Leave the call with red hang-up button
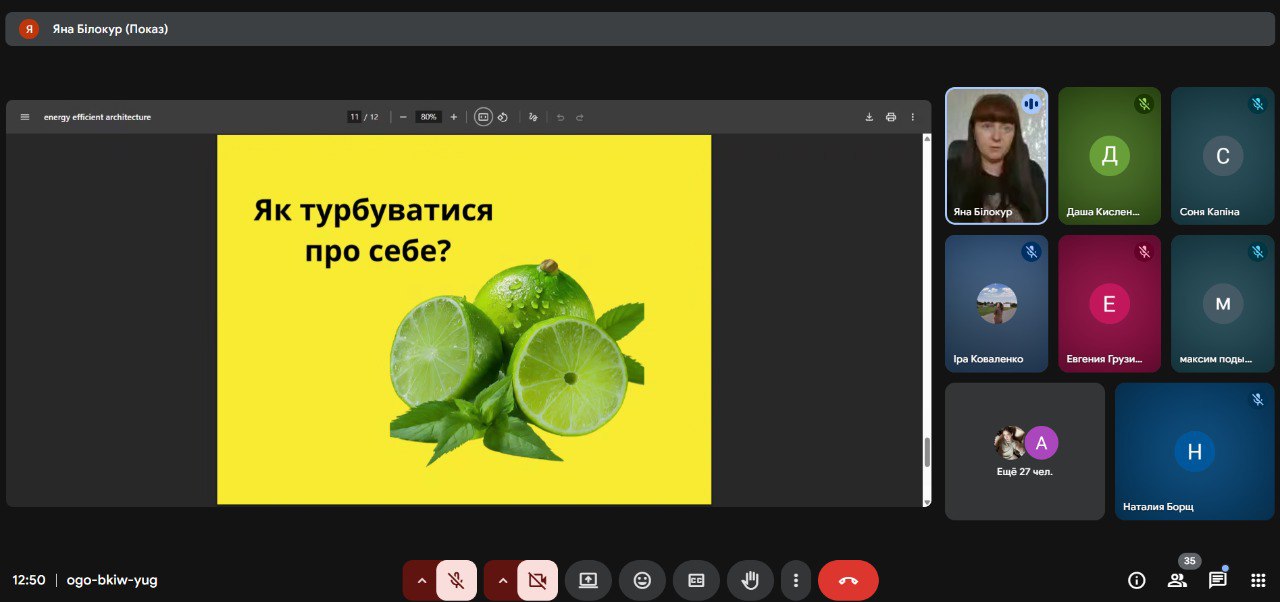 click(x=848, y=580)
